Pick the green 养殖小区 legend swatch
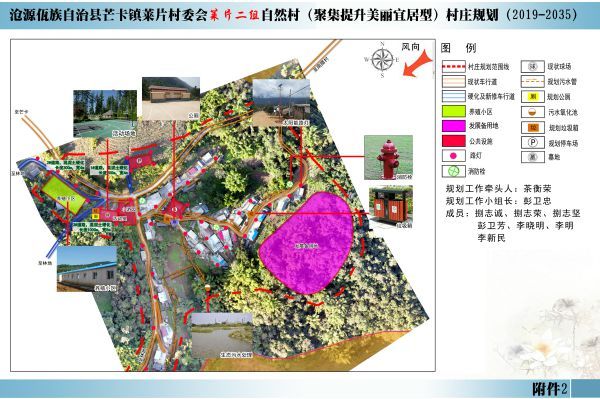Viewport: 600px width, 399px height. pyautogui.click(x=453, y=111)
